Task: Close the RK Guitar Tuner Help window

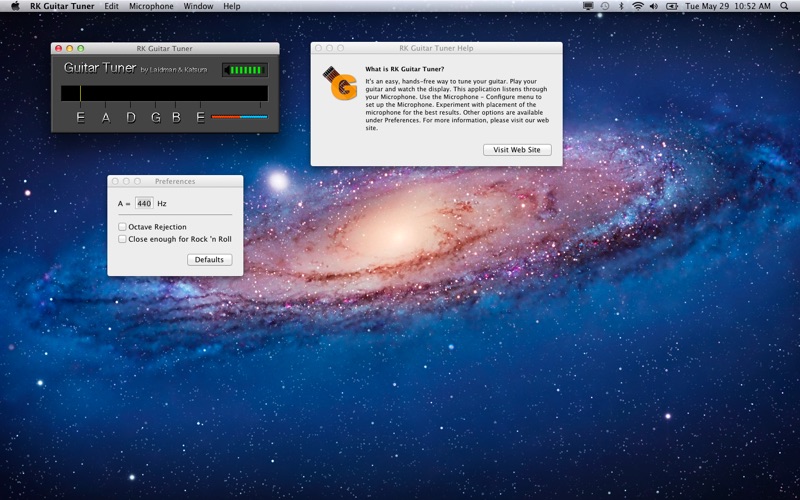Action: [318, 48]
